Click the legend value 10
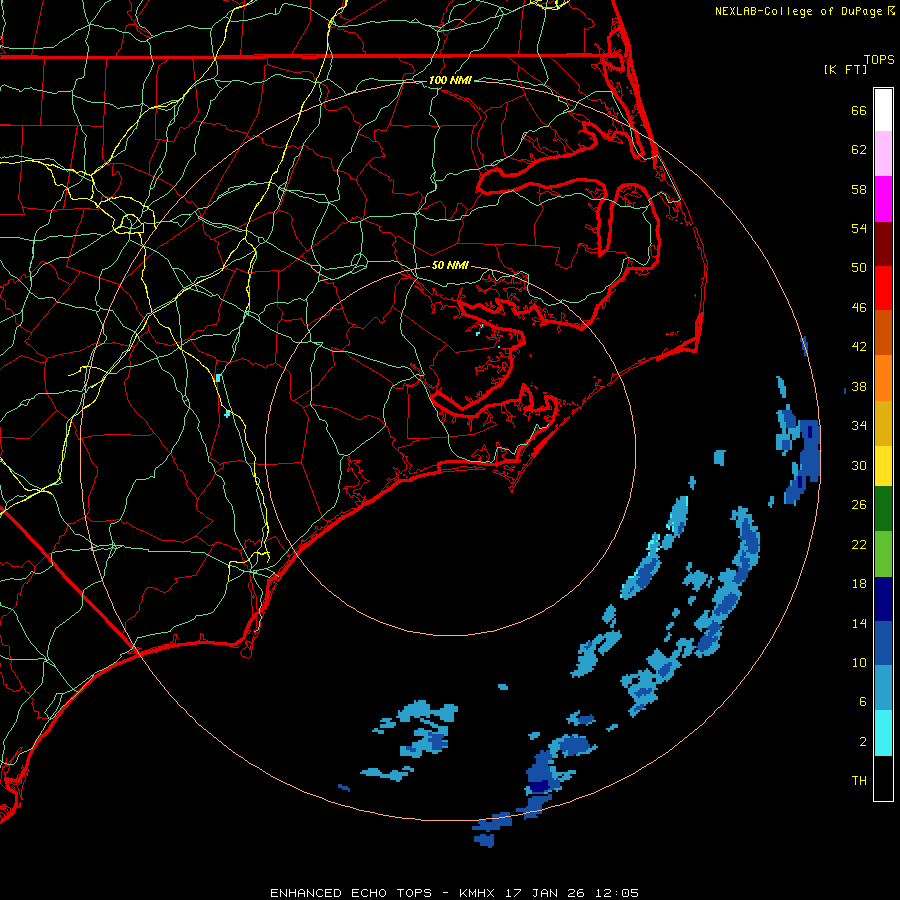The image size is (900, 900). 859,662
